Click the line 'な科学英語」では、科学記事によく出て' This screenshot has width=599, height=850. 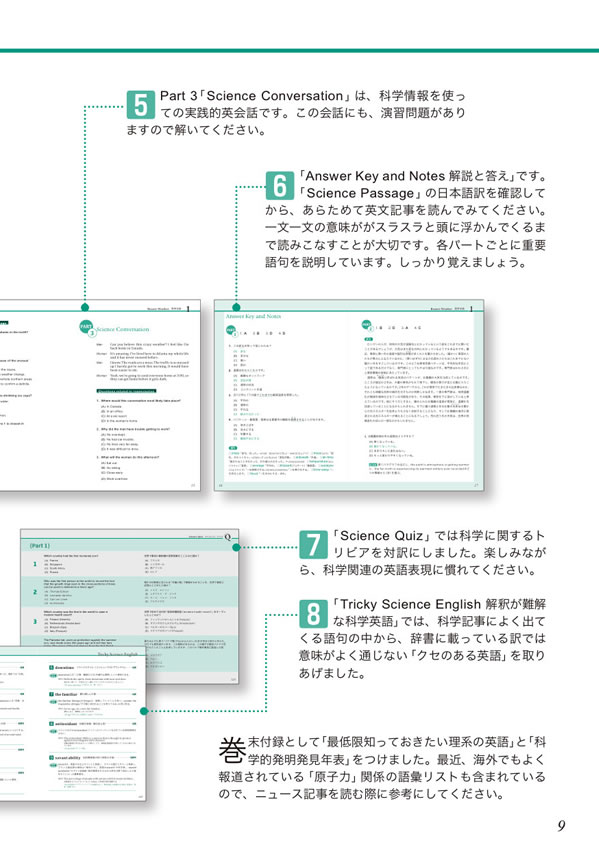tap(439, 621)
